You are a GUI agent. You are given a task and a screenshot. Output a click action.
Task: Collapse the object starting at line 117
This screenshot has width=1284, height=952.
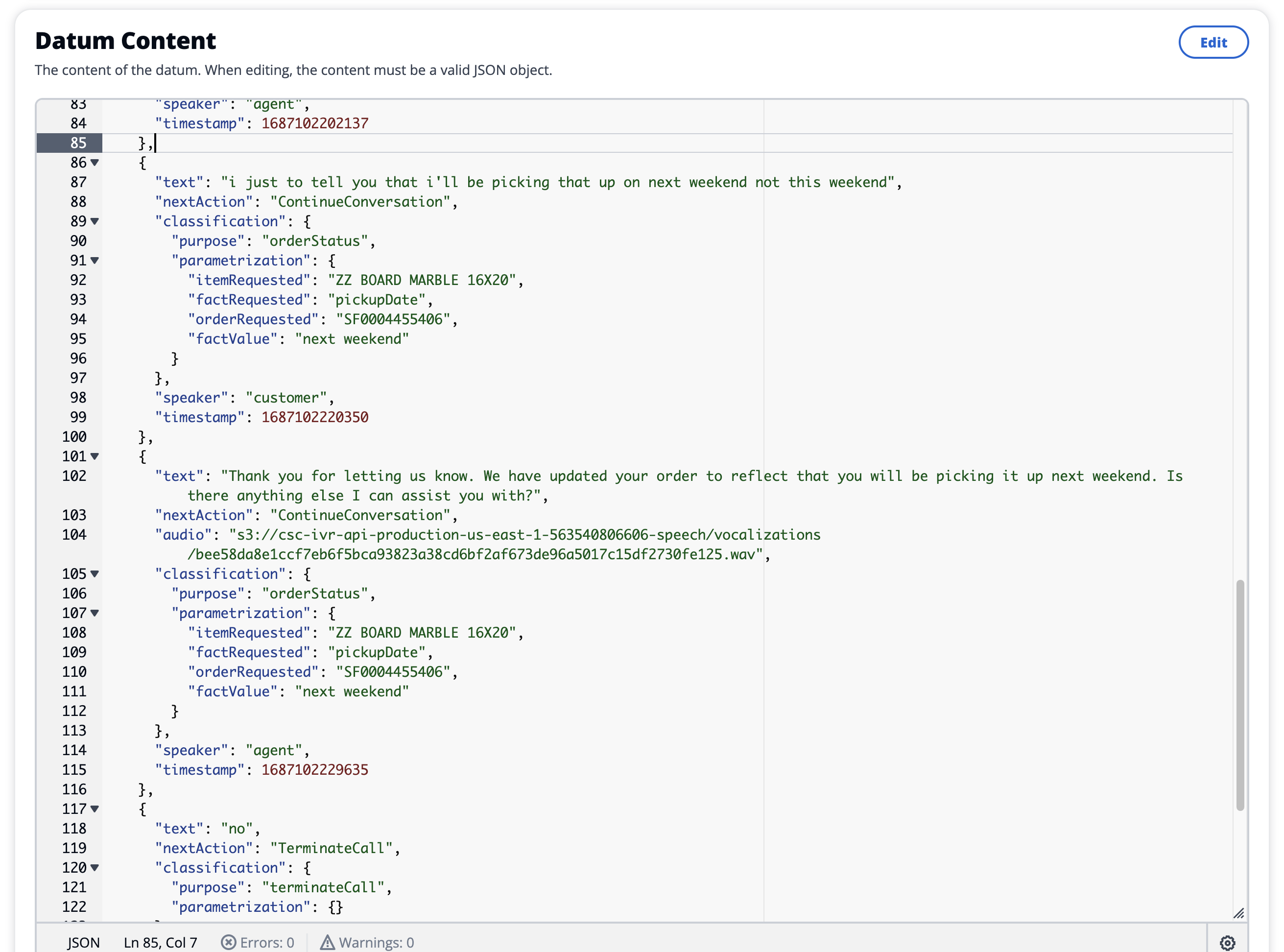coord(95,809)
